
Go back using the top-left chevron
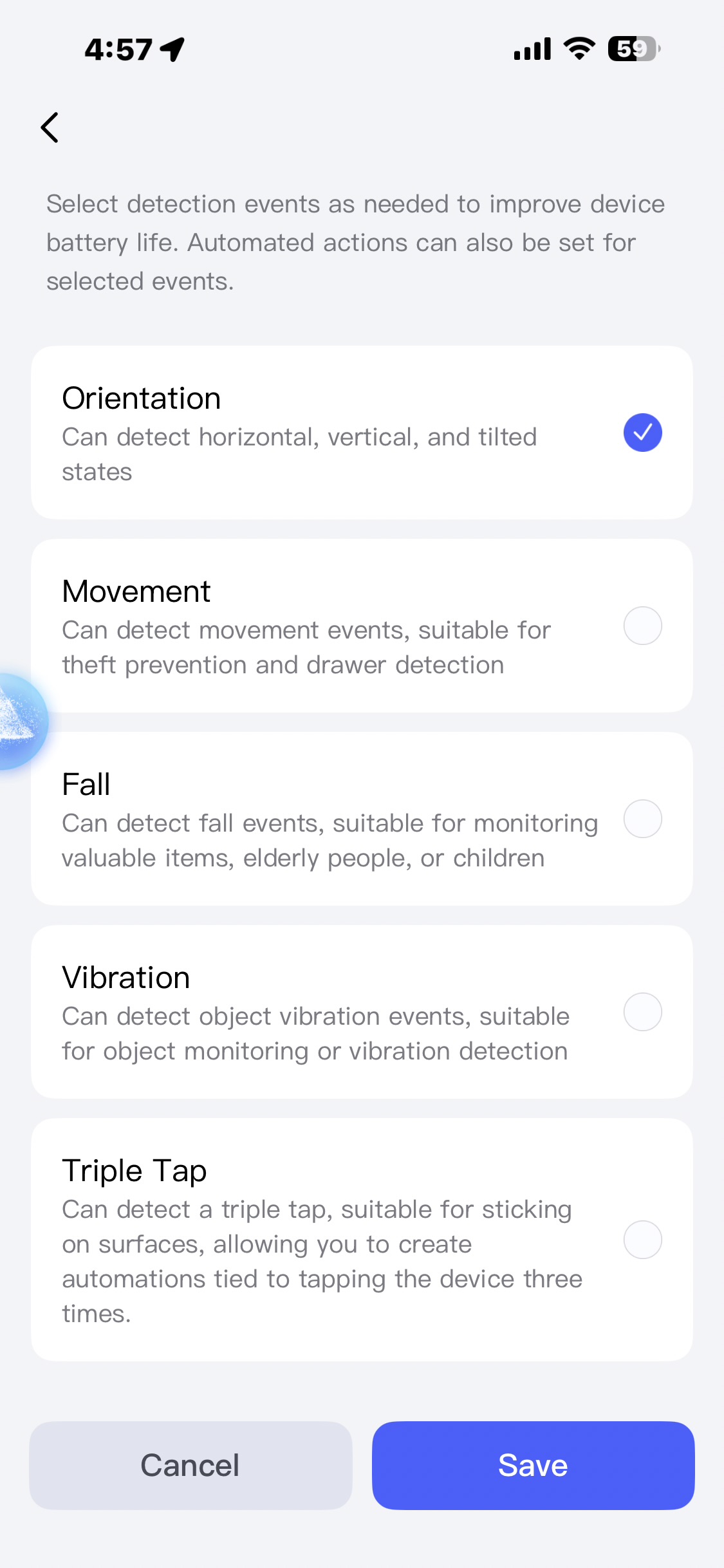click(50, 127)
